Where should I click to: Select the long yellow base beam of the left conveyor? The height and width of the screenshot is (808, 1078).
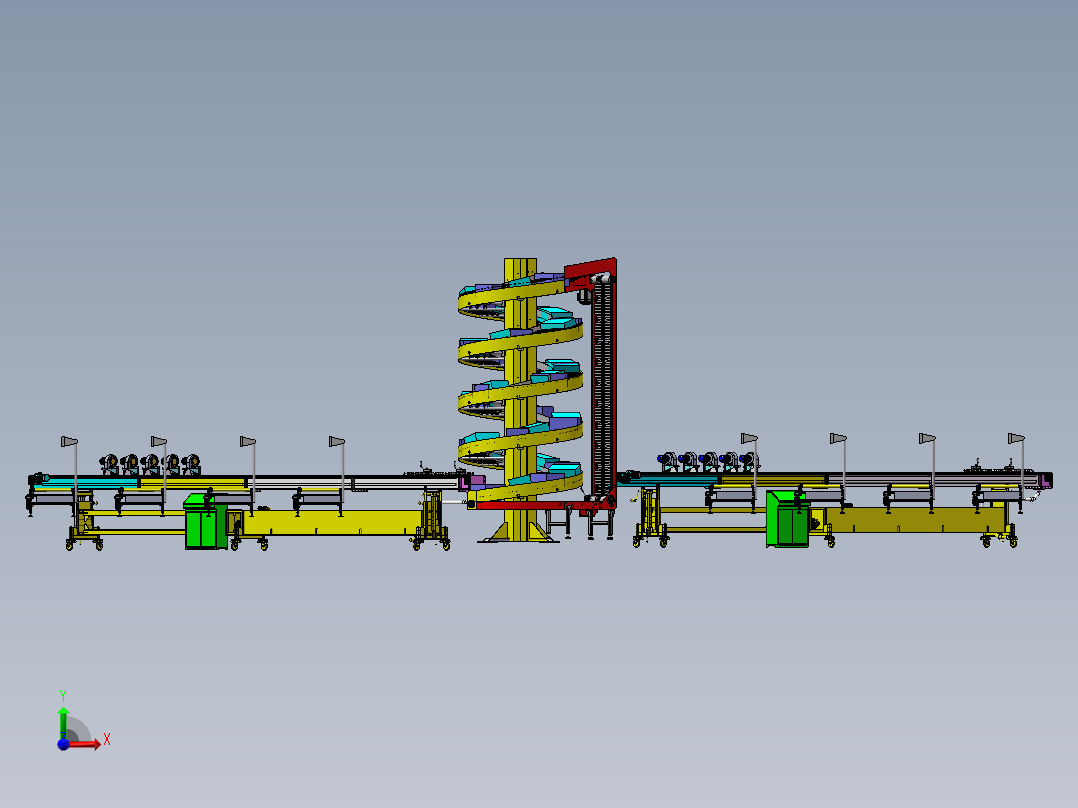point(333,523)
